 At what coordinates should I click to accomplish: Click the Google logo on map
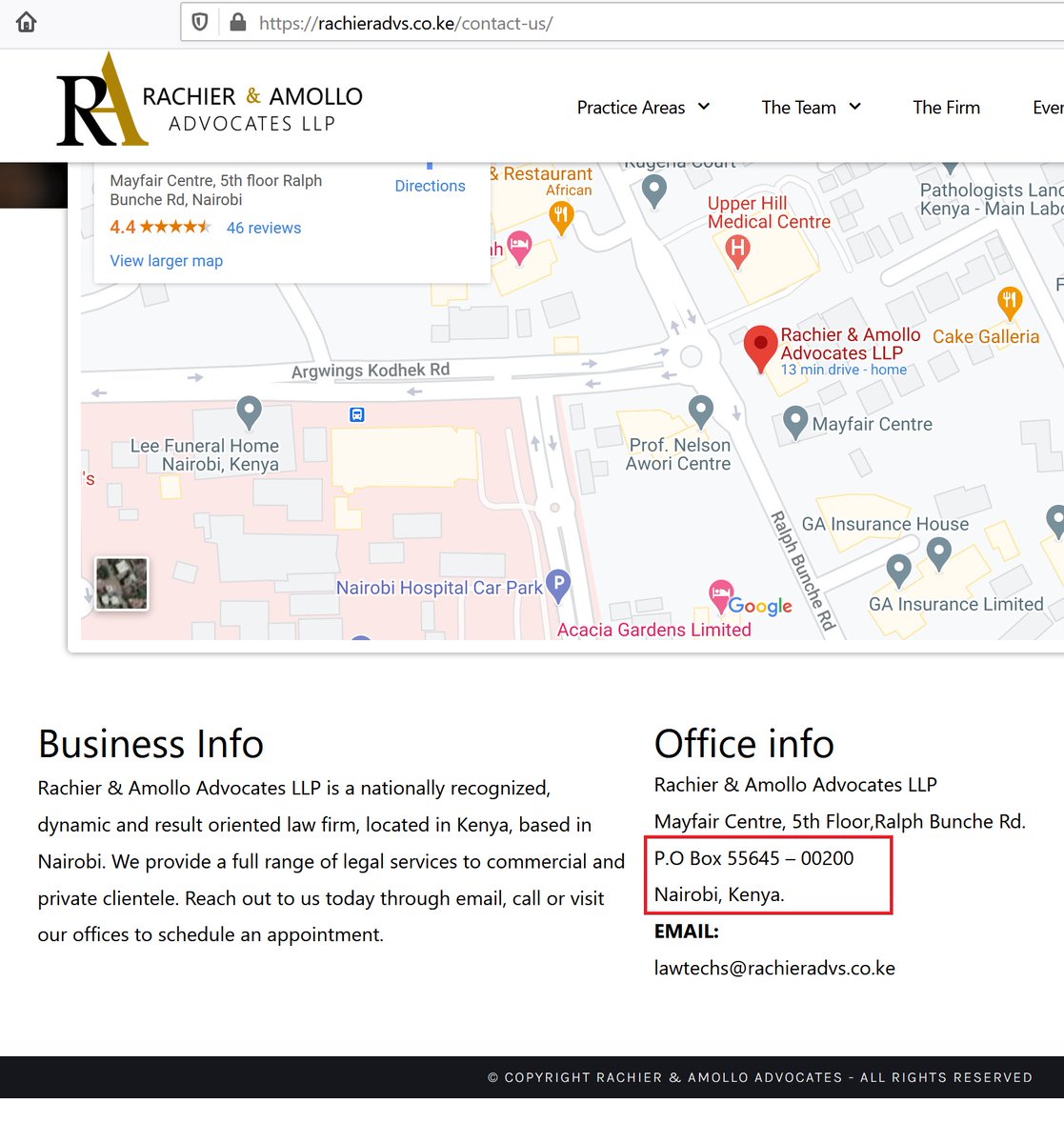click(x=760, y=606)
